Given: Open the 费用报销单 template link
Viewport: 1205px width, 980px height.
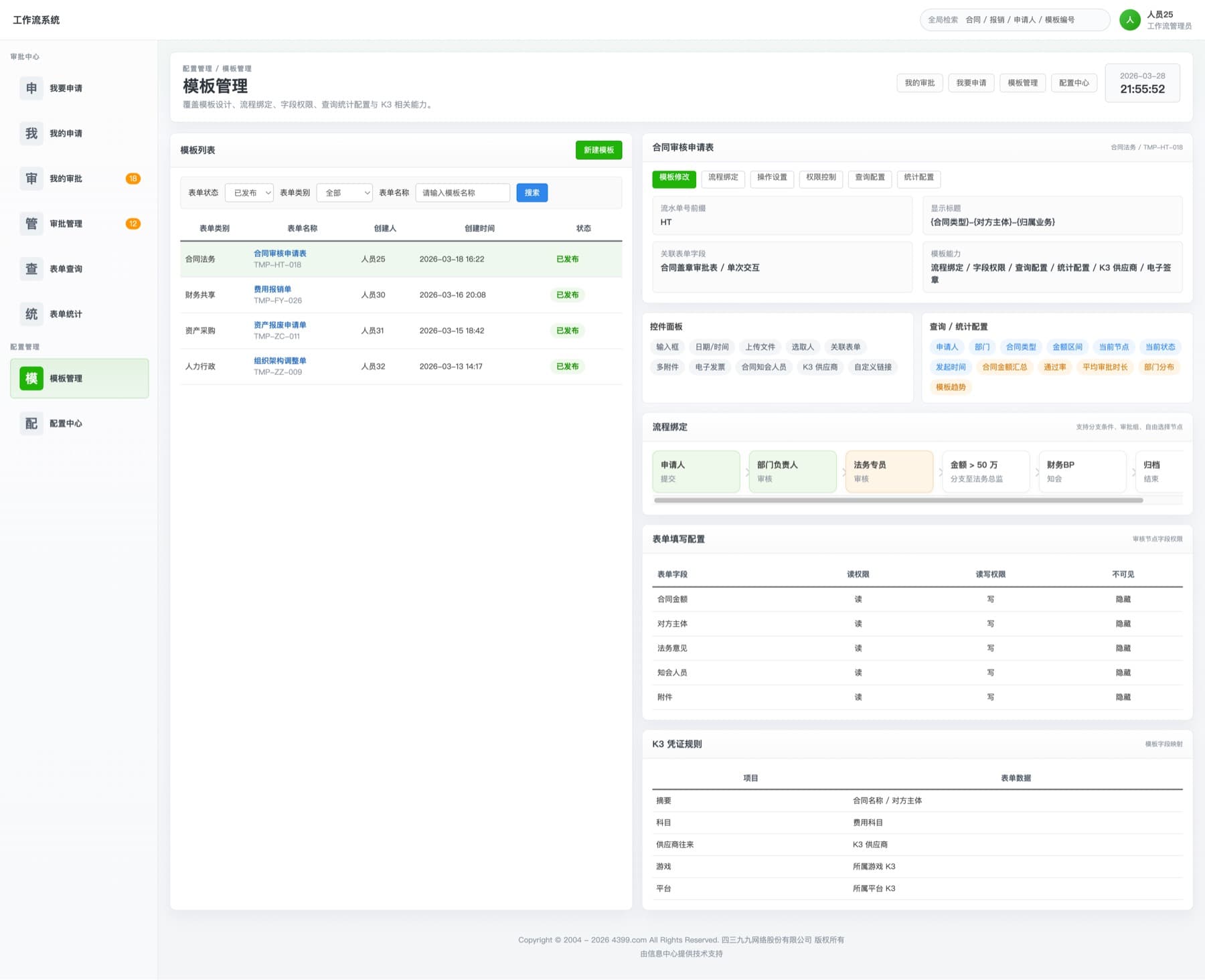Looking at the screenshot, I should (272, 289).
